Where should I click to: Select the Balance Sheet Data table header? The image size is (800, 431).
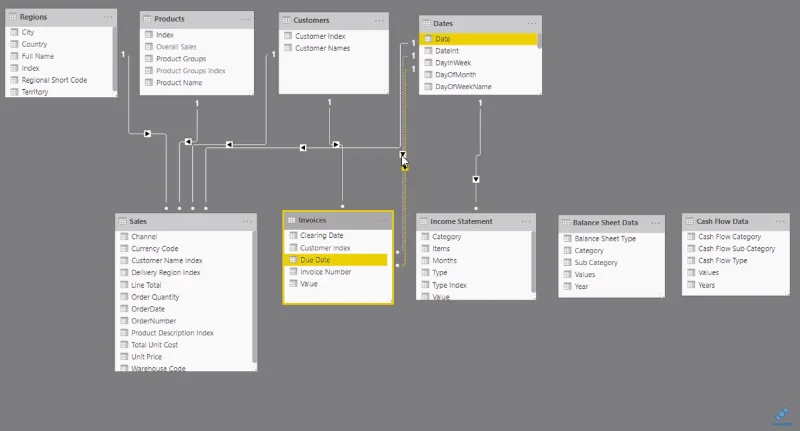(x=611, y=223)
